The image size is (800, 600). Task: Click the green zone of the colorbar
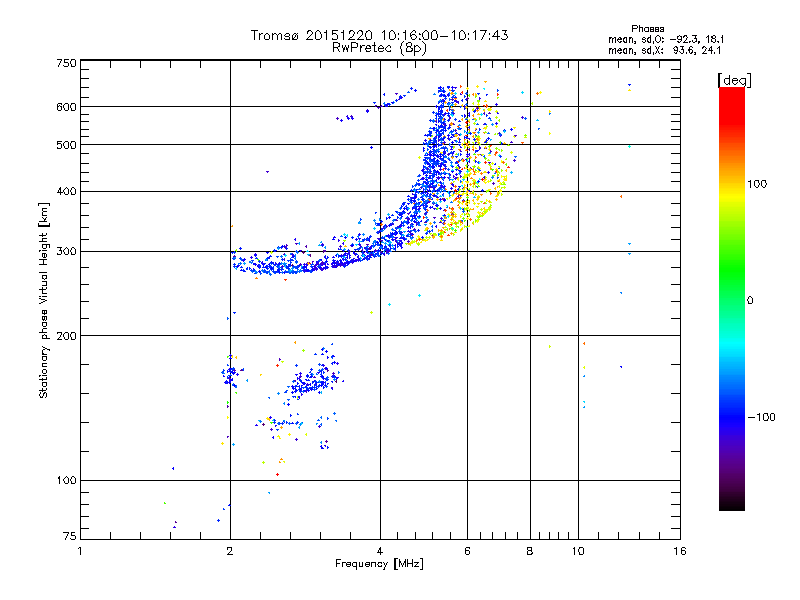732,270
